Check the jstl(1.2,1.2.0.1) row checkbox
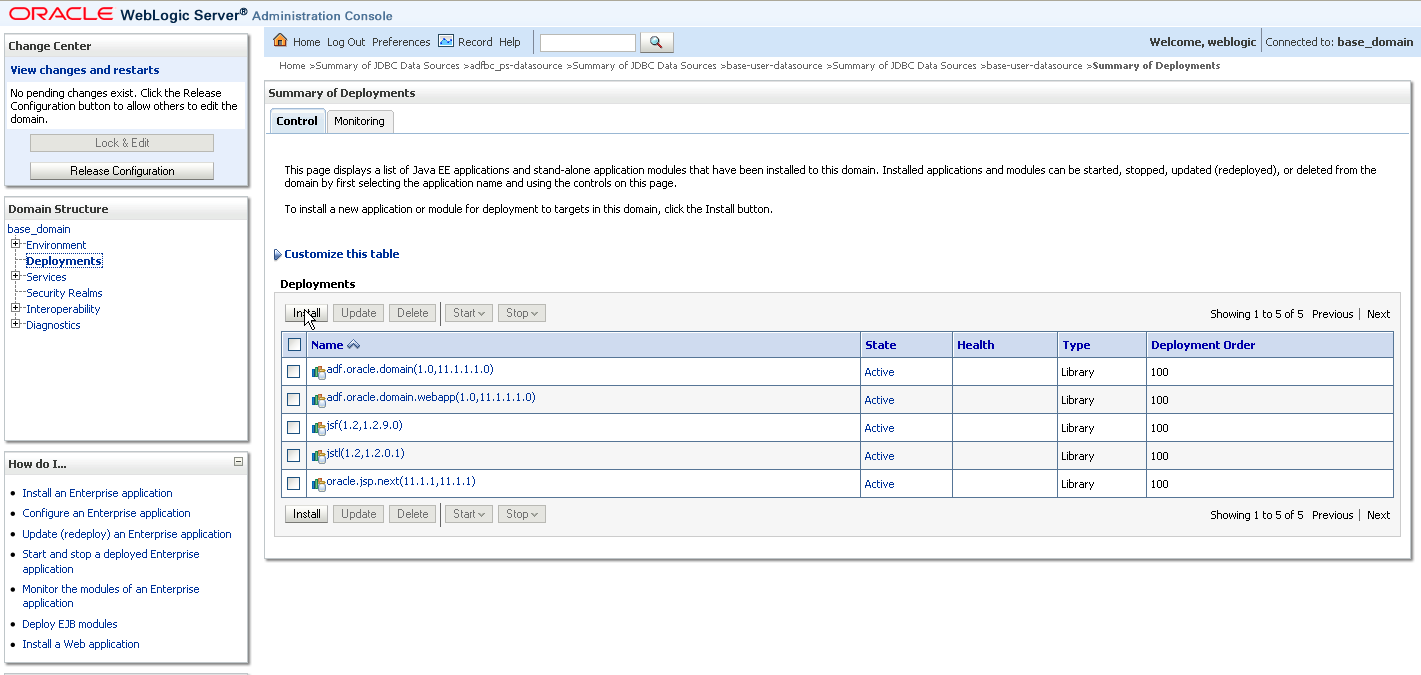 point(294,456)
